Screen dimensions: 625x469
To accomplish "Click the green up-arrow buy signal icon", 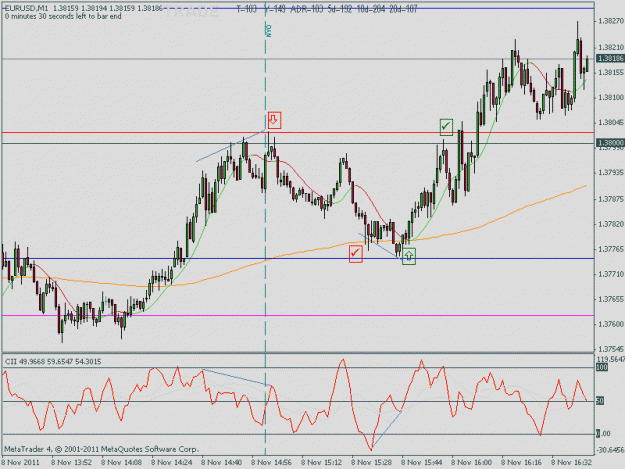I will [x=409, y=256].
